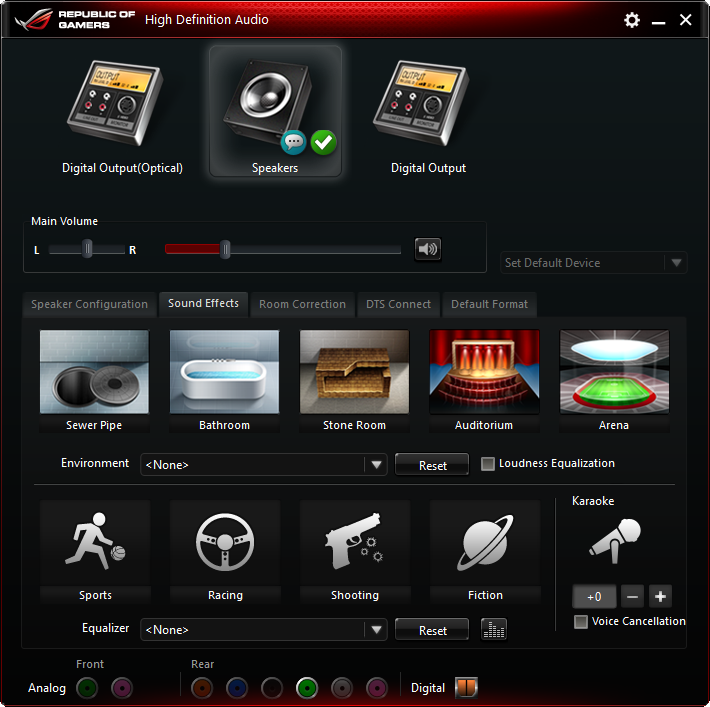Click the chat bubble badge on Speakers
The height and width of the screenshot is (707, 710).
pos(293,142)
